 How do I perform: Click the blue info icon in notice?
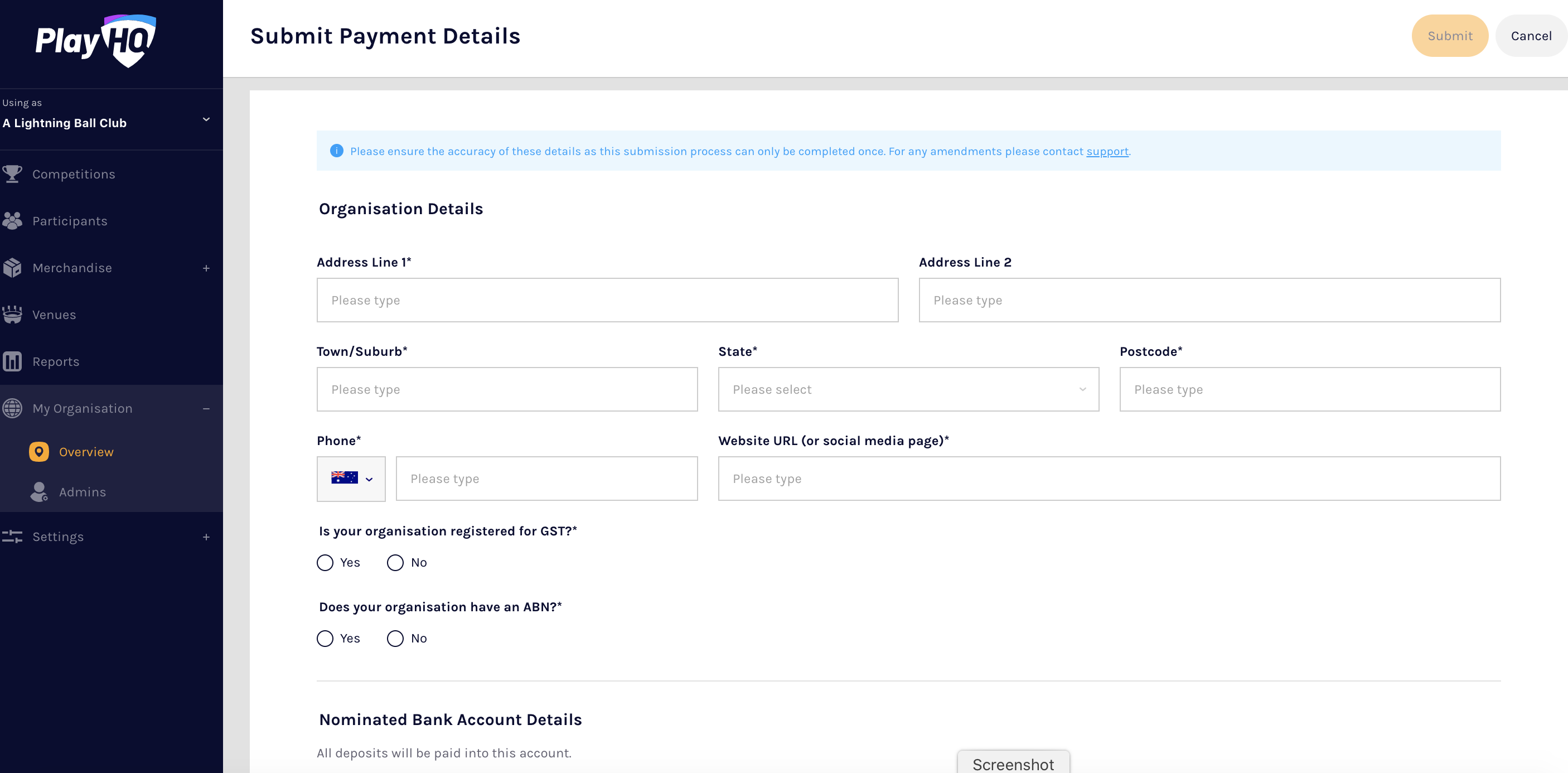tap(337, 151)
